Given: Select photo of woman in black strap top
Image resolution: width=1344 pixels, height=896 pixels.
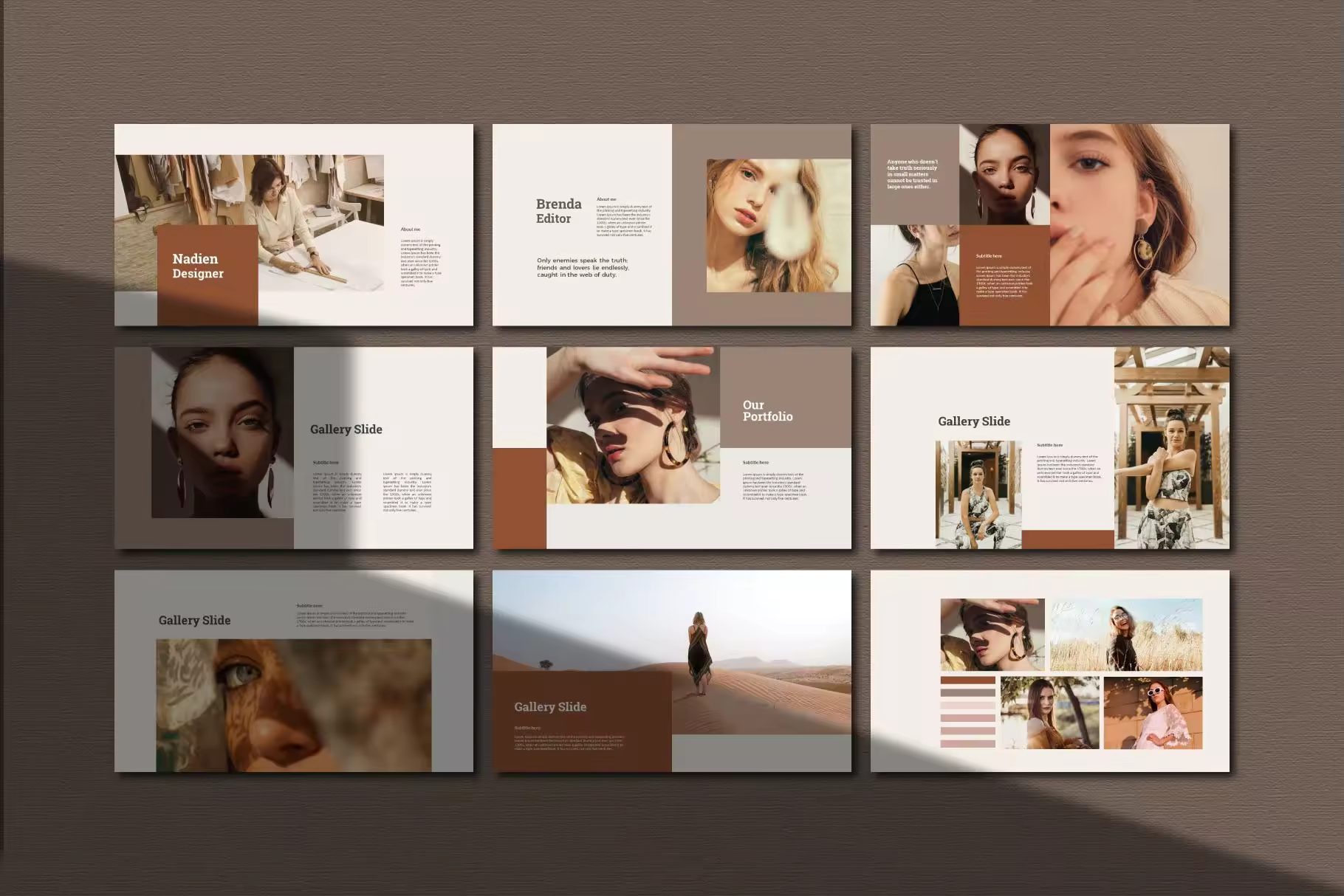Looking at the screenshot, I should pos(915,275).
